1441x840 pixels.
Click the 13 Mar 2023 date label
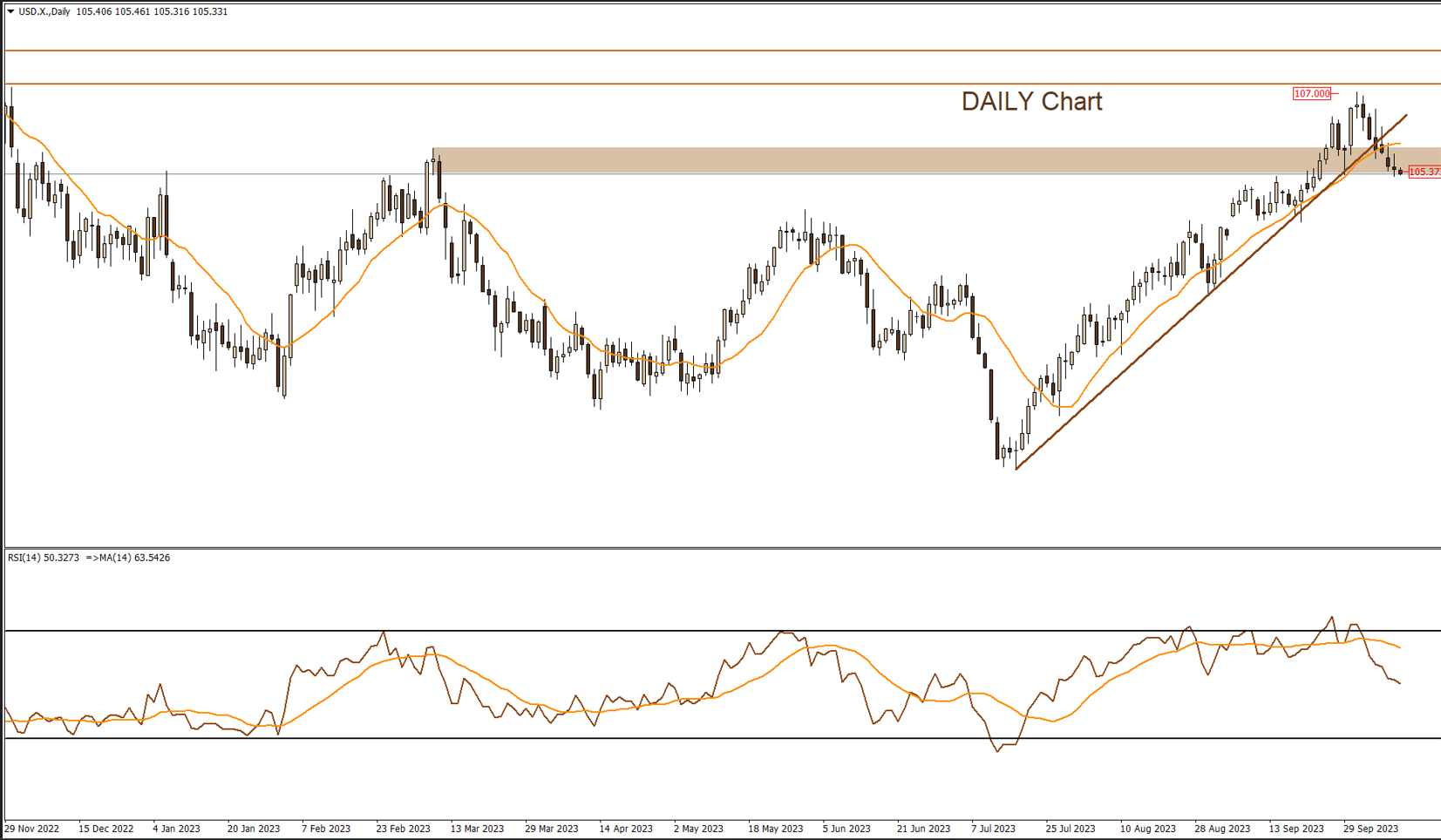tap(477, 829)
